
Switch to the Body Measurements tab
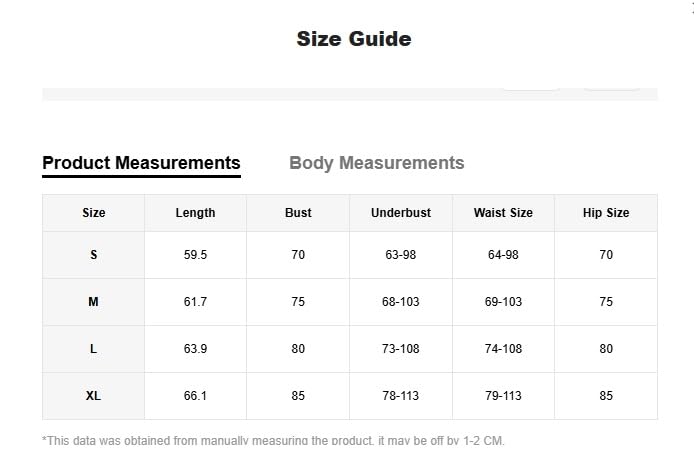pyautogui.click(x=376, y=163)
